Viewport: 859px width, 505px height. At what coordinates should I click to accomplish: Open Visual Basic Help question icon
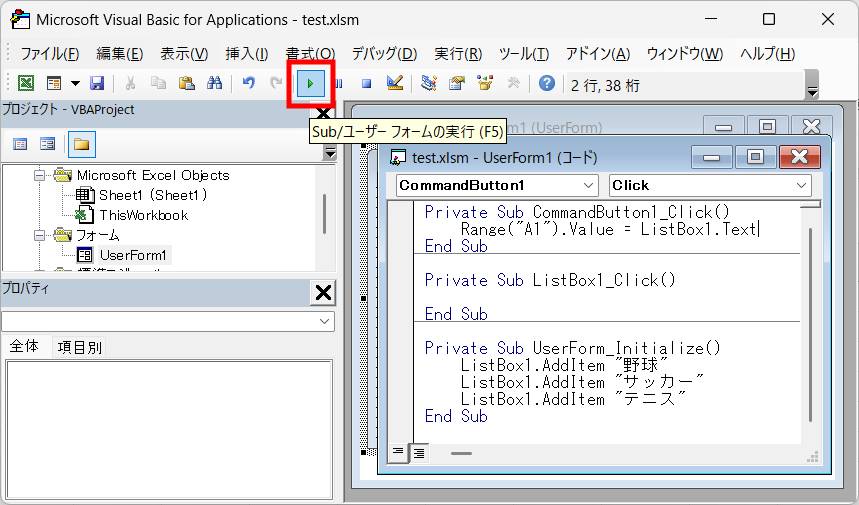[546, 83]
